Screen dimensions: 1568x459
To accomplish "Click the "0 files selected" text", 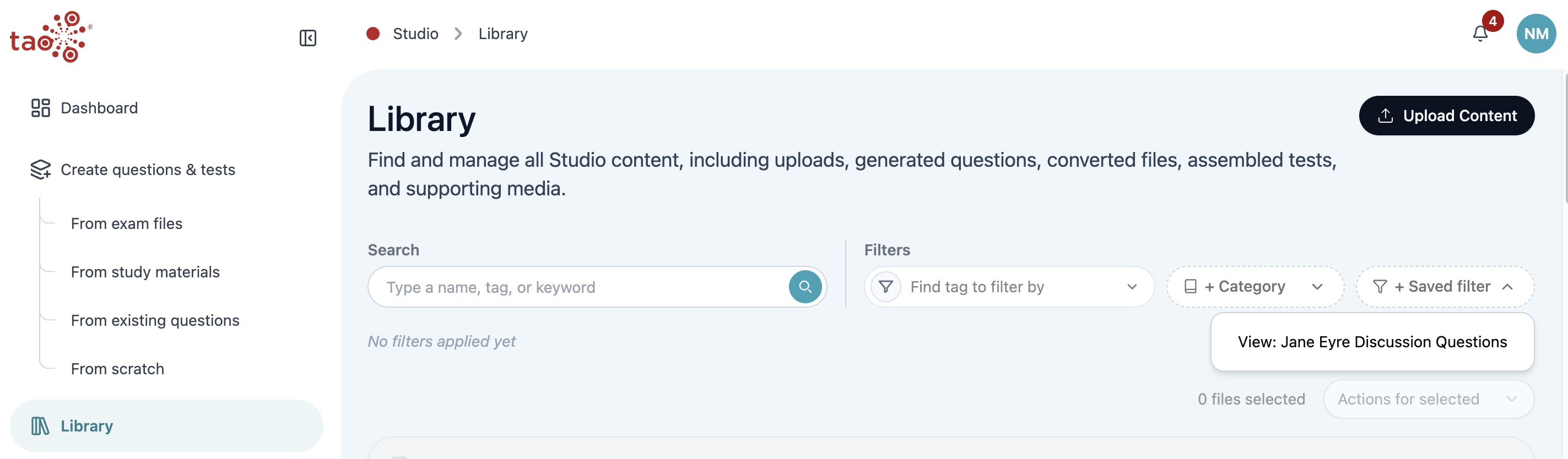I will (1251, 400).
